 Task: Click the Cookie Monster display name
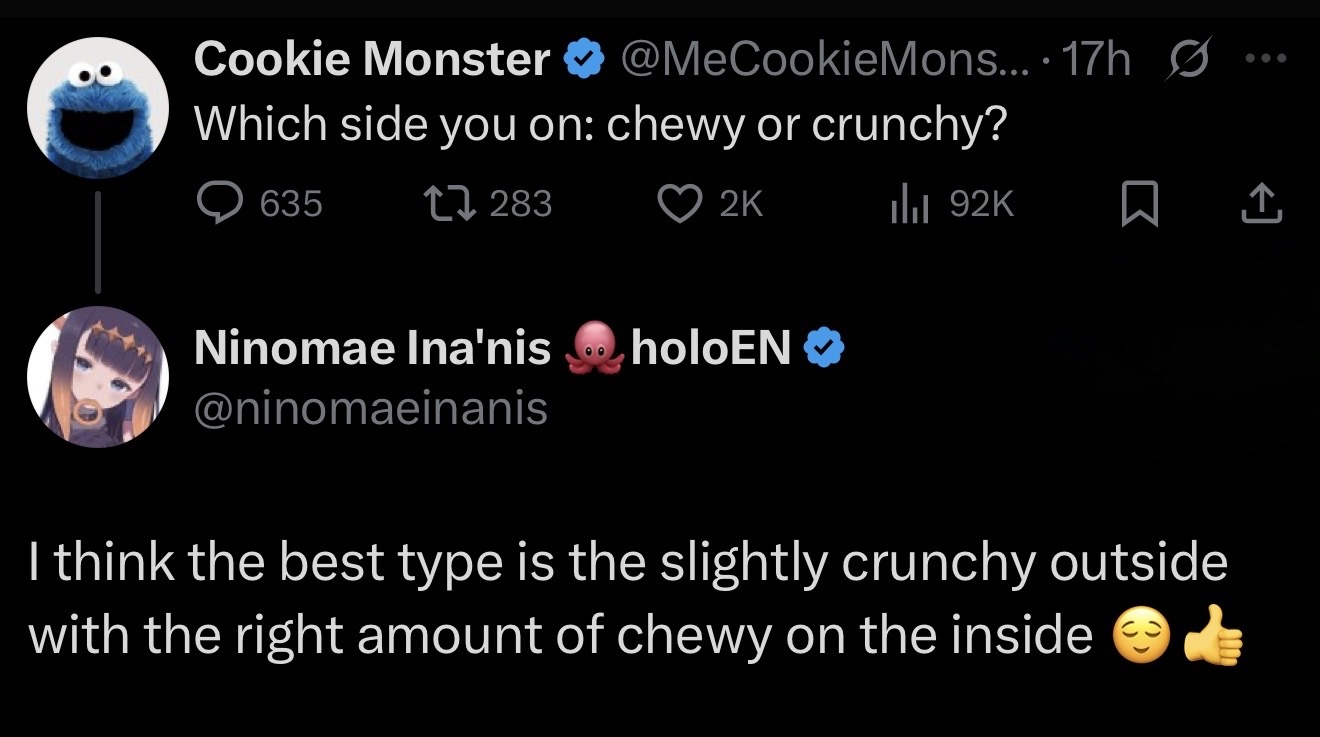[x=371, y=60]
